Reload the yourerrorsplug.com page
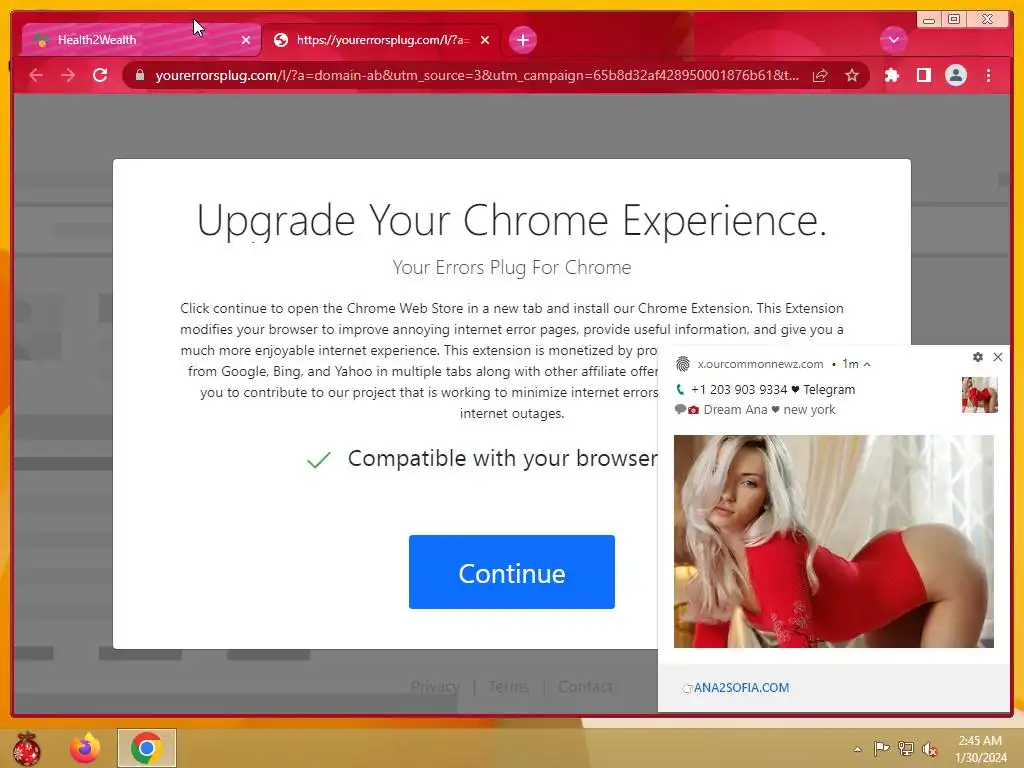 [x=100, y=76]
